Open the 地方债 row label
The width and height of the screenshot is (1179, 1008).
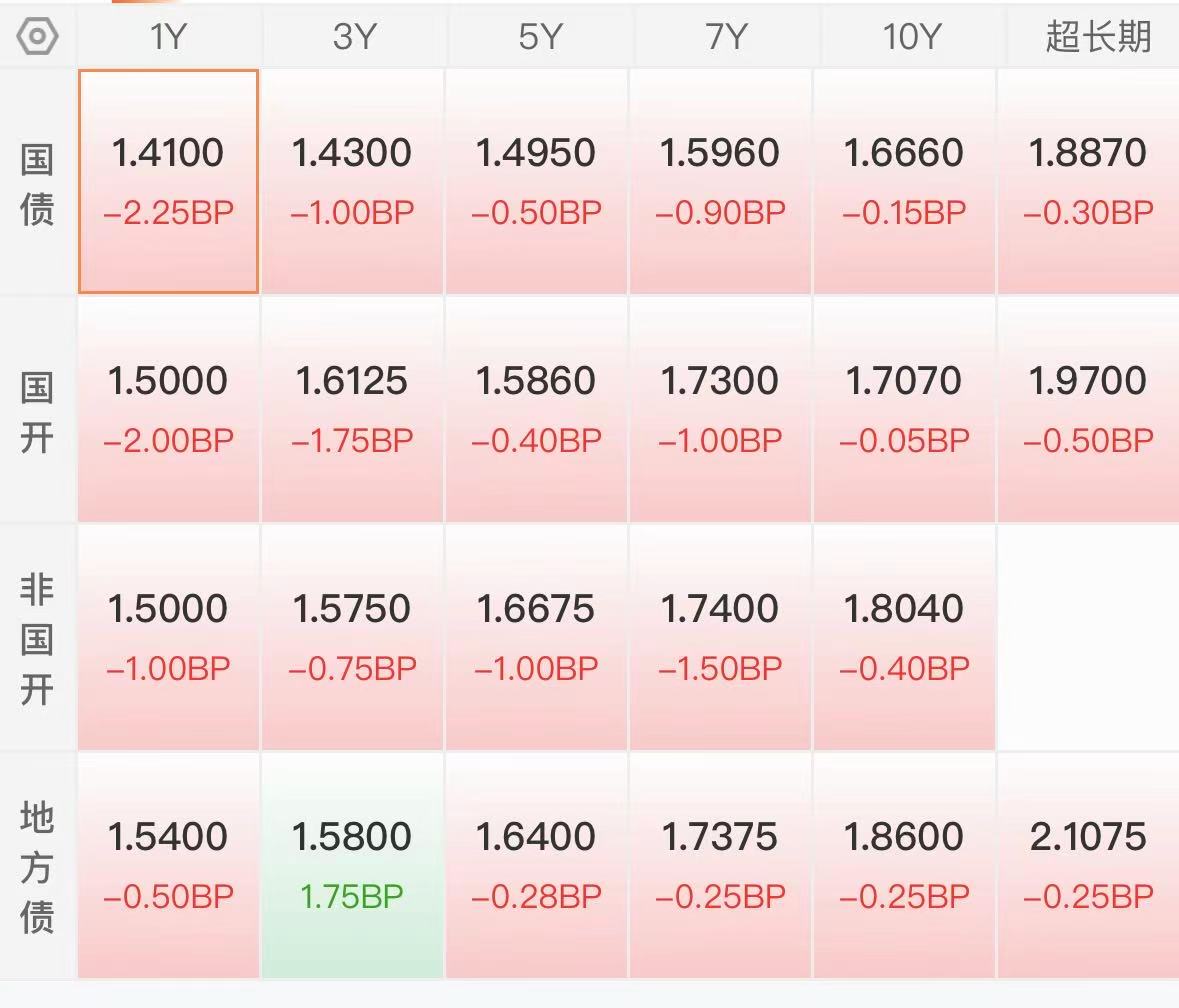(x=37, y=867)
